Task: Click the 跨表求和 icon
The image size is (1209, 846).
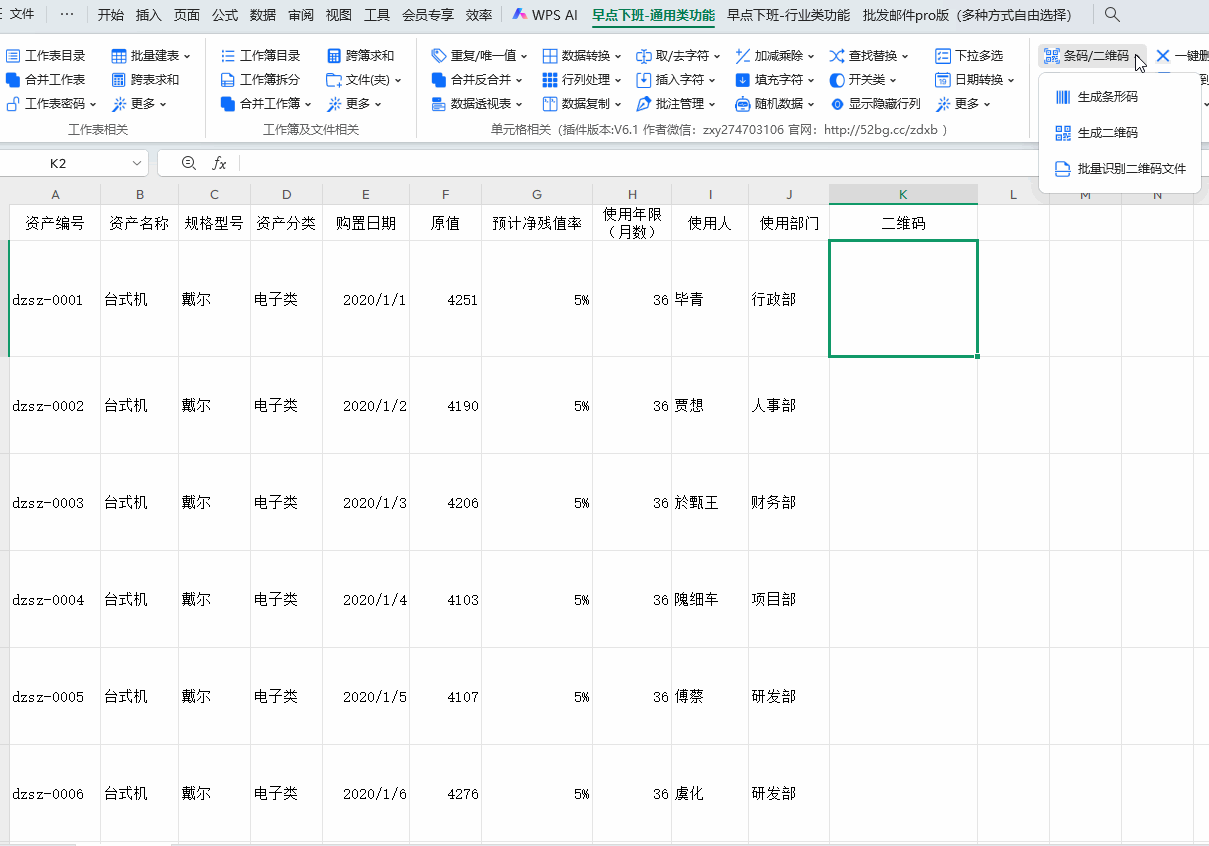Action: [x=119, y=80]
